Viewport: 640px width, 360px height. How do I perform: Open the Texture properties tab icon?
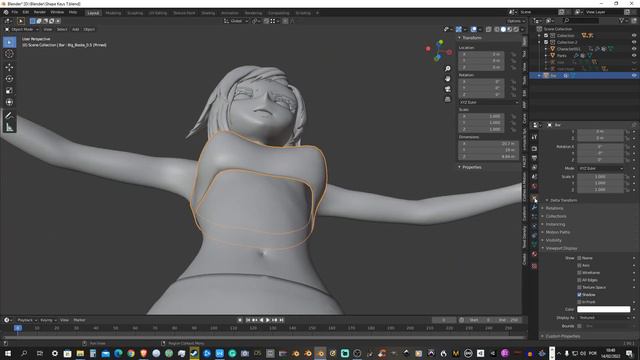coord(534,266)
